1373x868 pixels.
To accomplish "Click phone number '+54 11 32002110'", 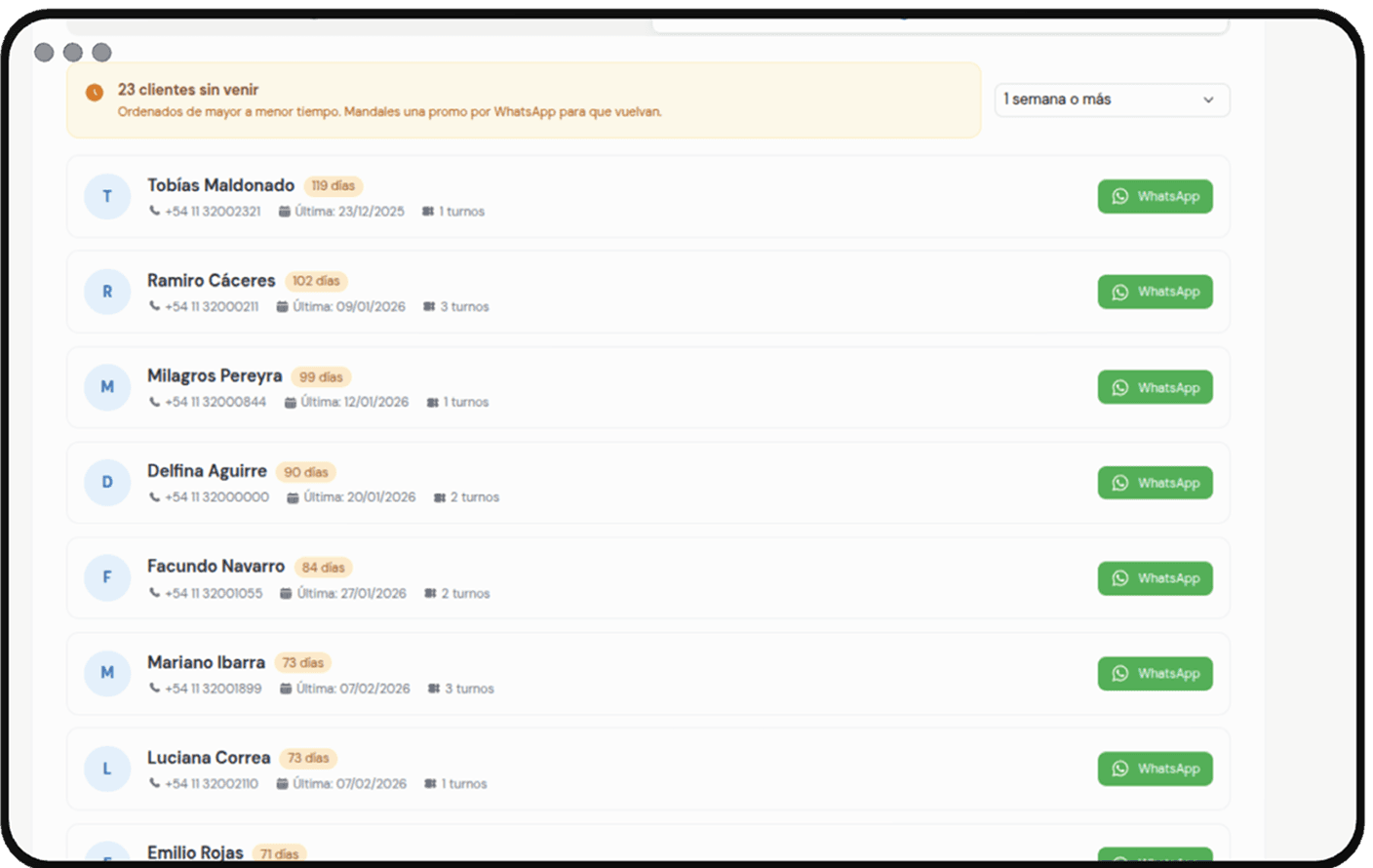I will tap(212, 784).
